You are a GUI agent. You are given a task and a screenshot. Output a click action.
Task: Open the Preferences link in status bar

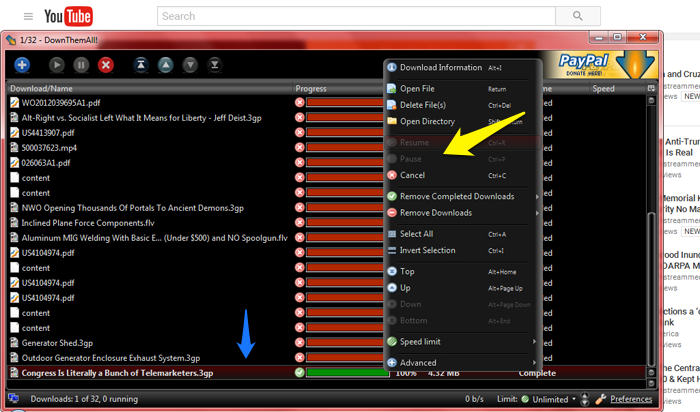[x=631, y=399]
